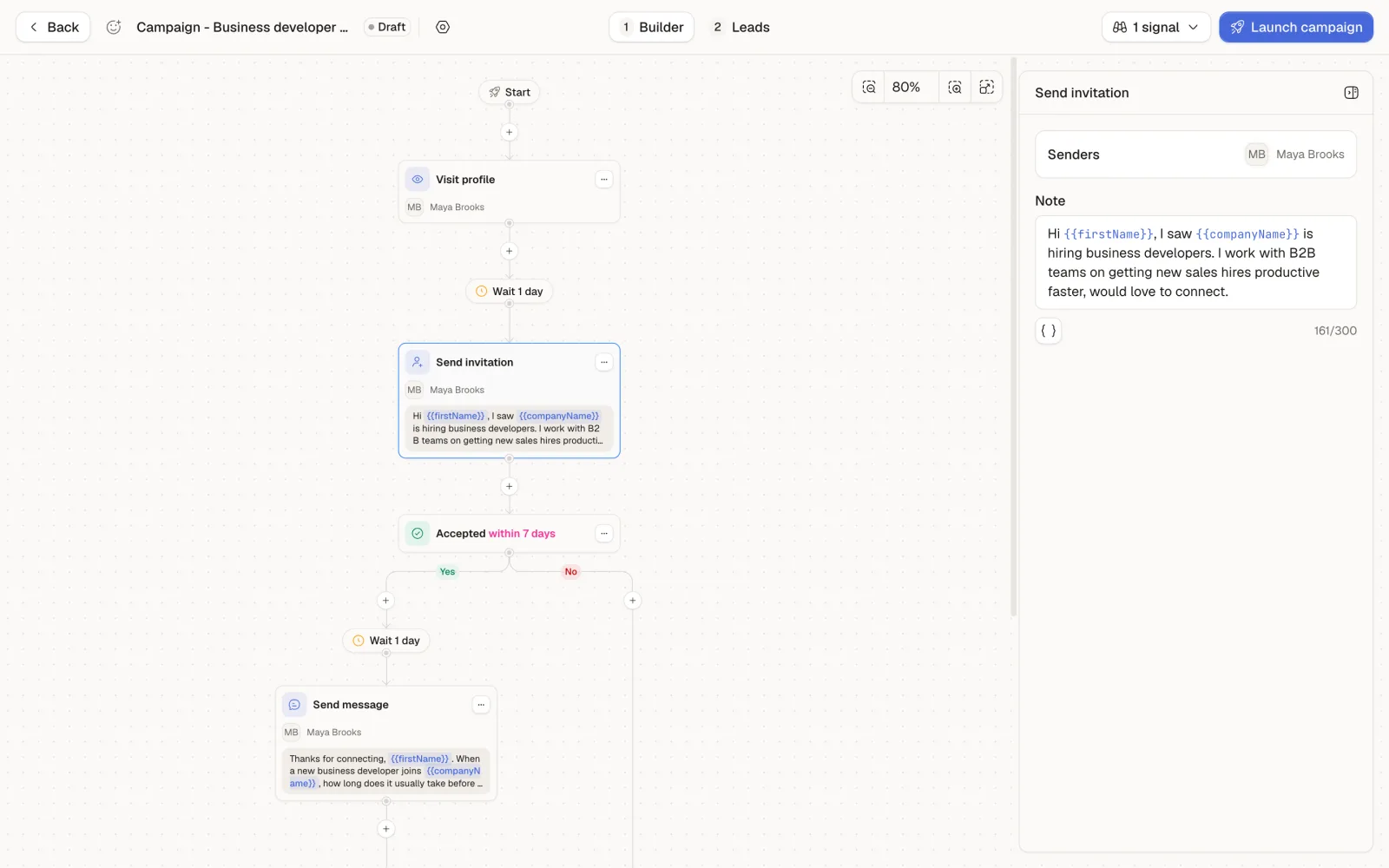
Task: Insert a variable into the note
Action: pos(1049,331)
